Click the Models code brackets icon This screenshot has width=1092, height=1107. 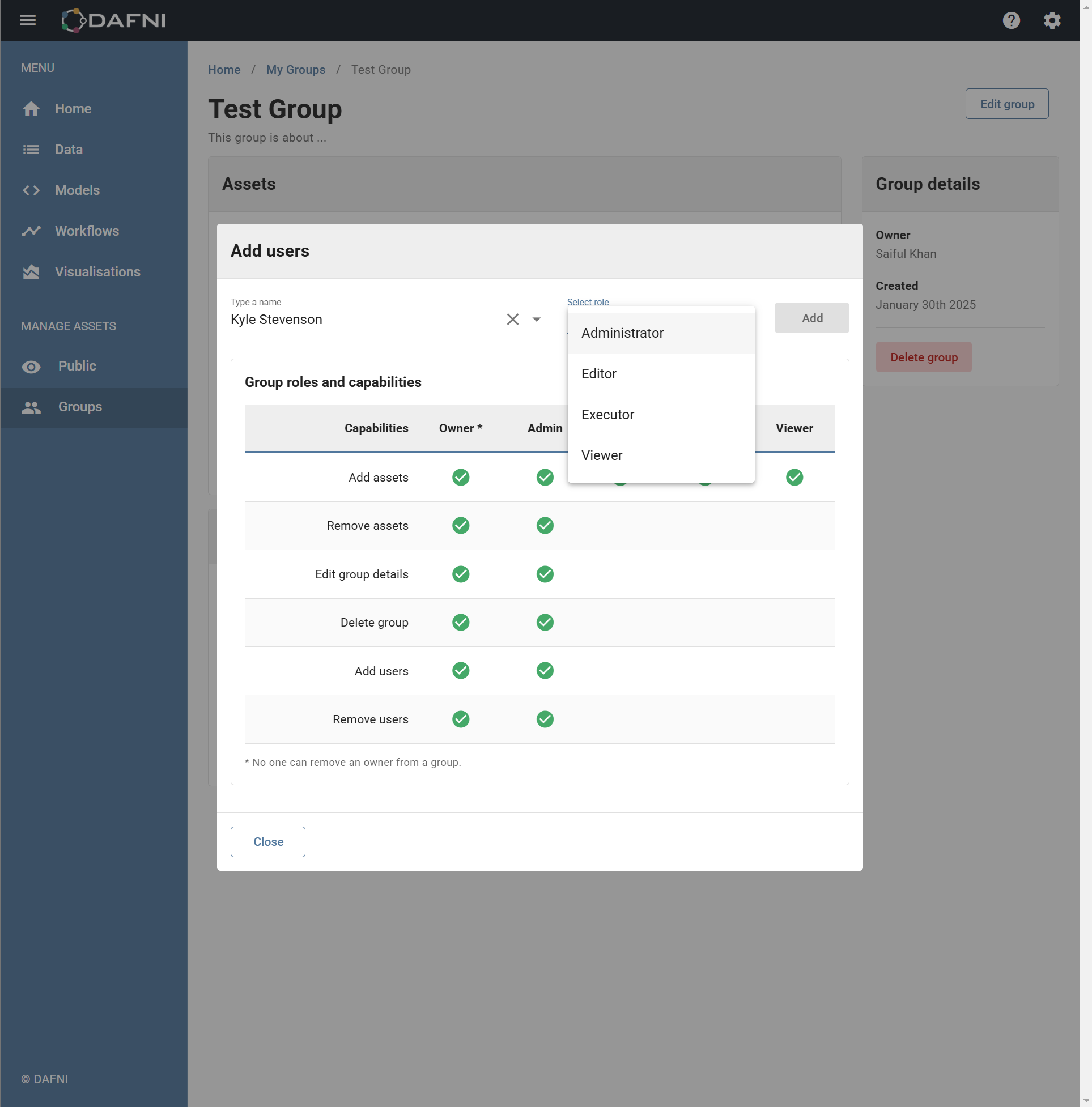coord(31,190)
